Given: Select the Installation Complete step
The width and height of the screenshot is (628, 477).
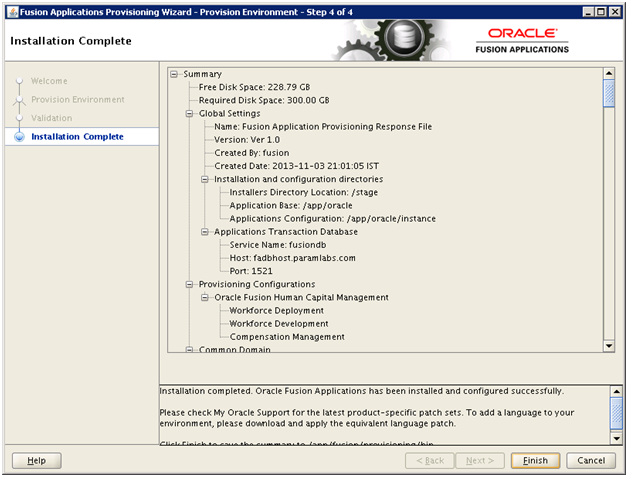Looking at the screenshot, I should pyautogui.click(x=77, y=137).
